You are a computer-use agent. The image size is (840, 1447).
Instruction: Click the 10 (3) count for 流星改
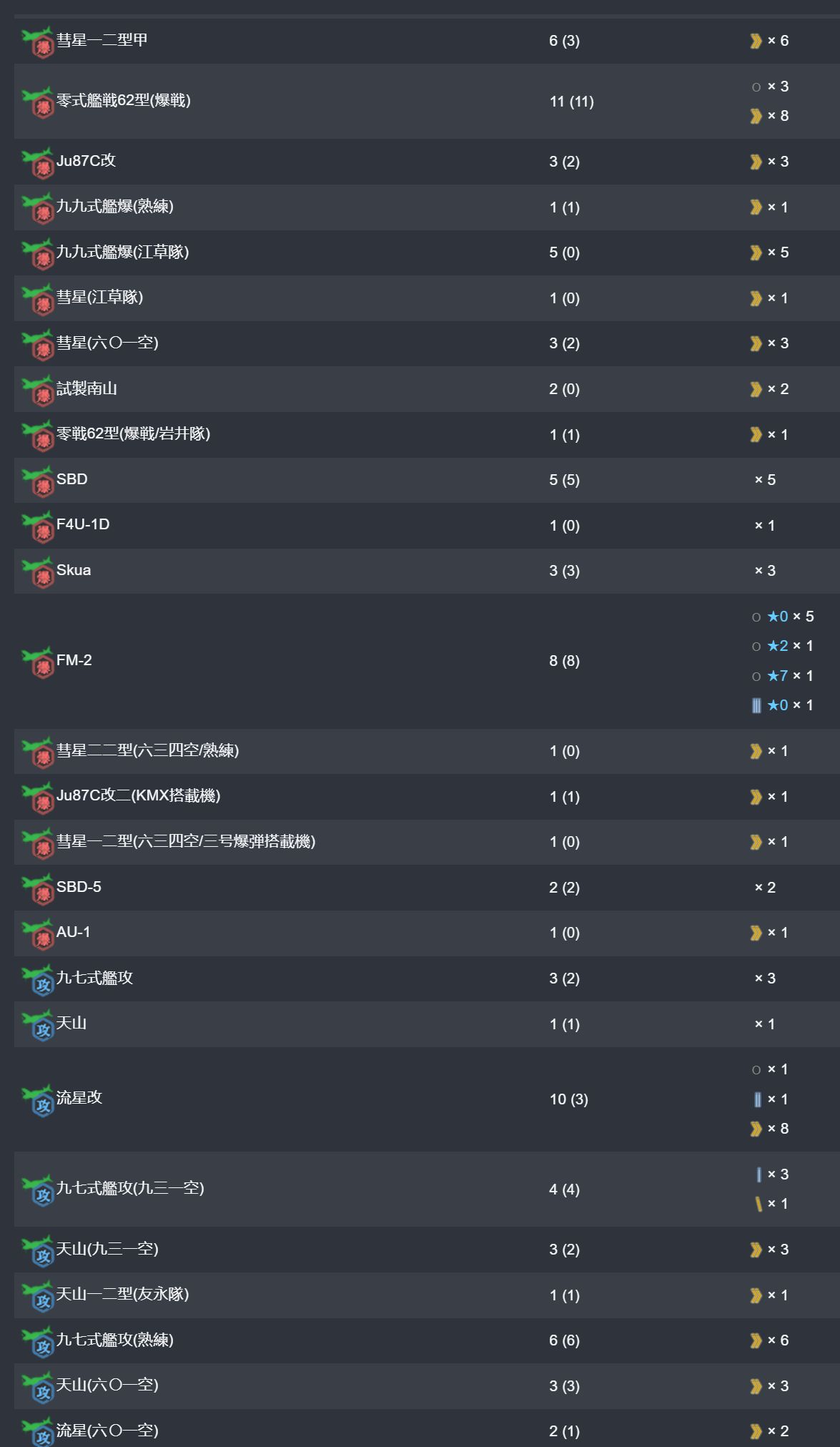click(569, 1099)
